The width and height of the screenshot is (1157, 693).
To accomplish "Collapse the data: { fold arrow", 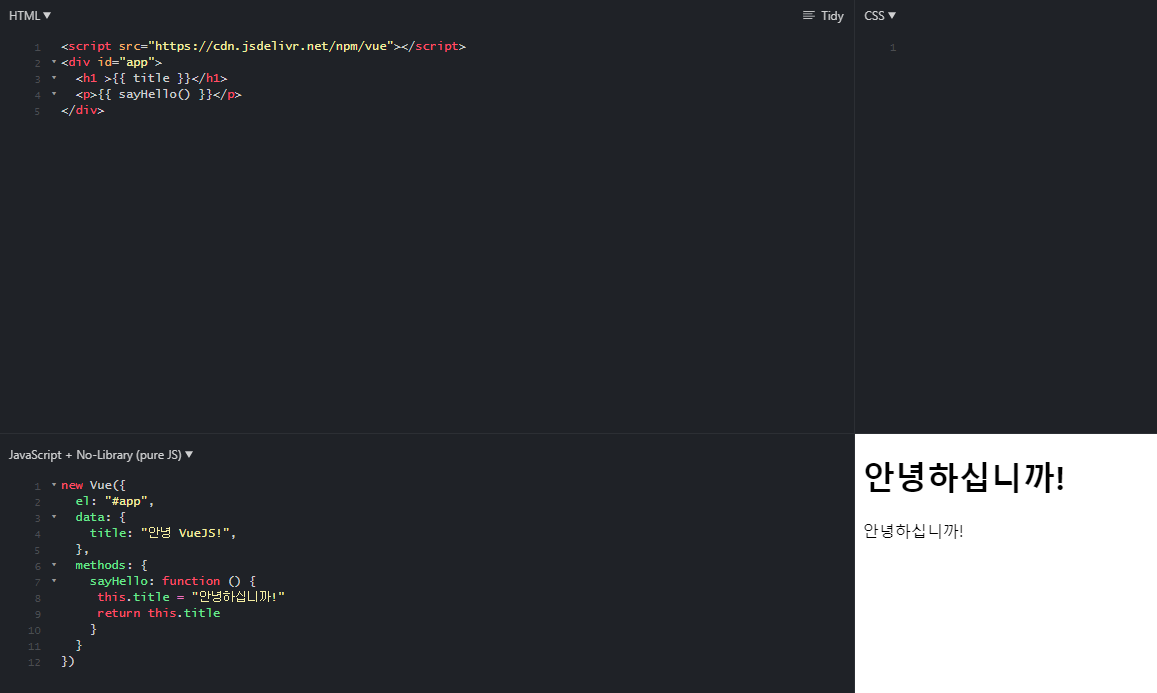I will pyautogui.click(x=54, y=517).
